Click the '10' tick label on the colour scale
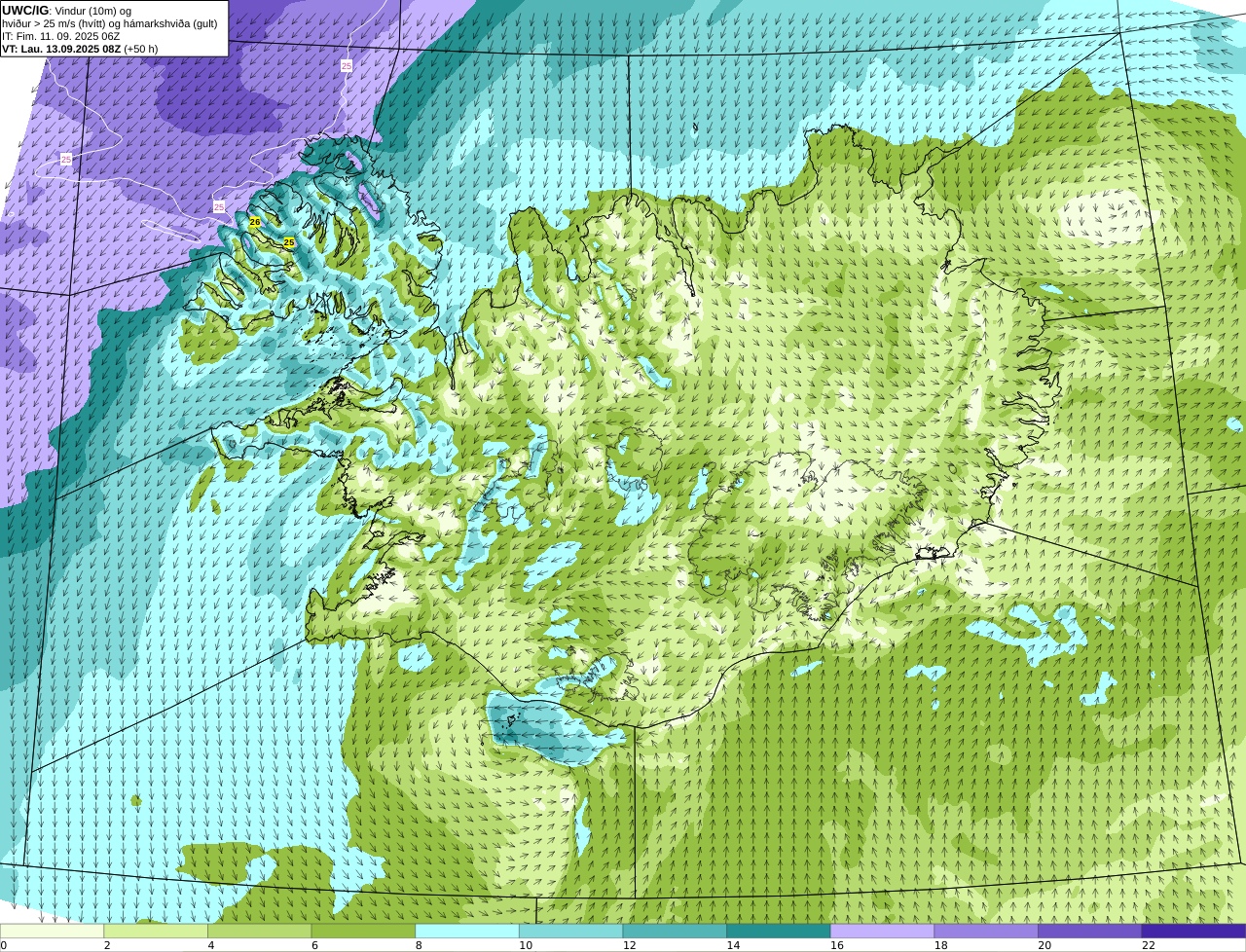 526,945
